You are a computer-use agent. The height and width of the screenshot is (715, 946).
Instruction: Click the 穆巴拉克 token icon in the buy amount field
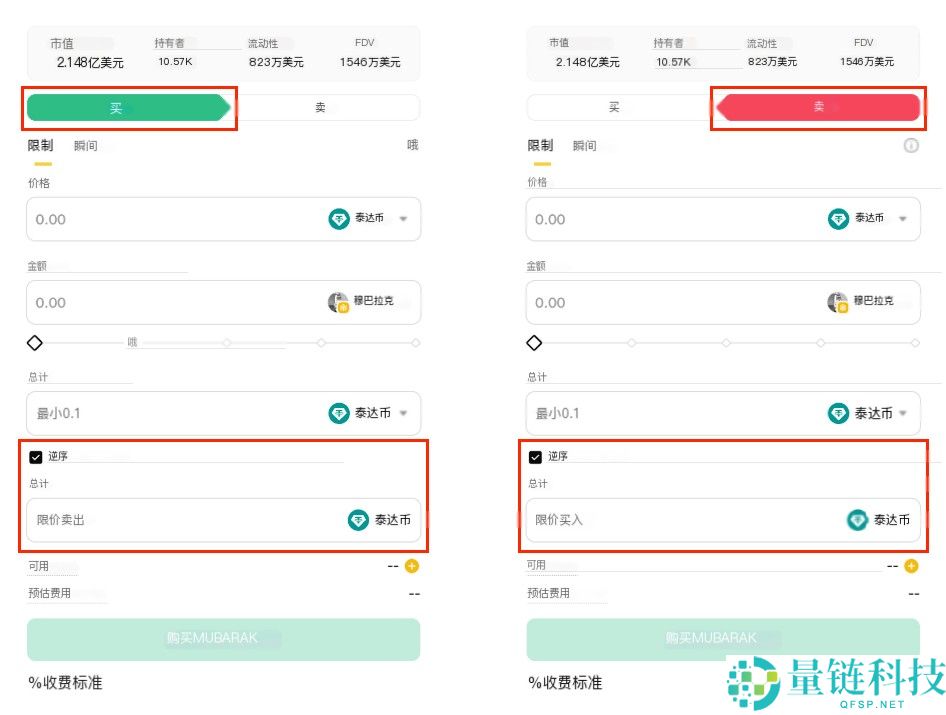[338, 302]
